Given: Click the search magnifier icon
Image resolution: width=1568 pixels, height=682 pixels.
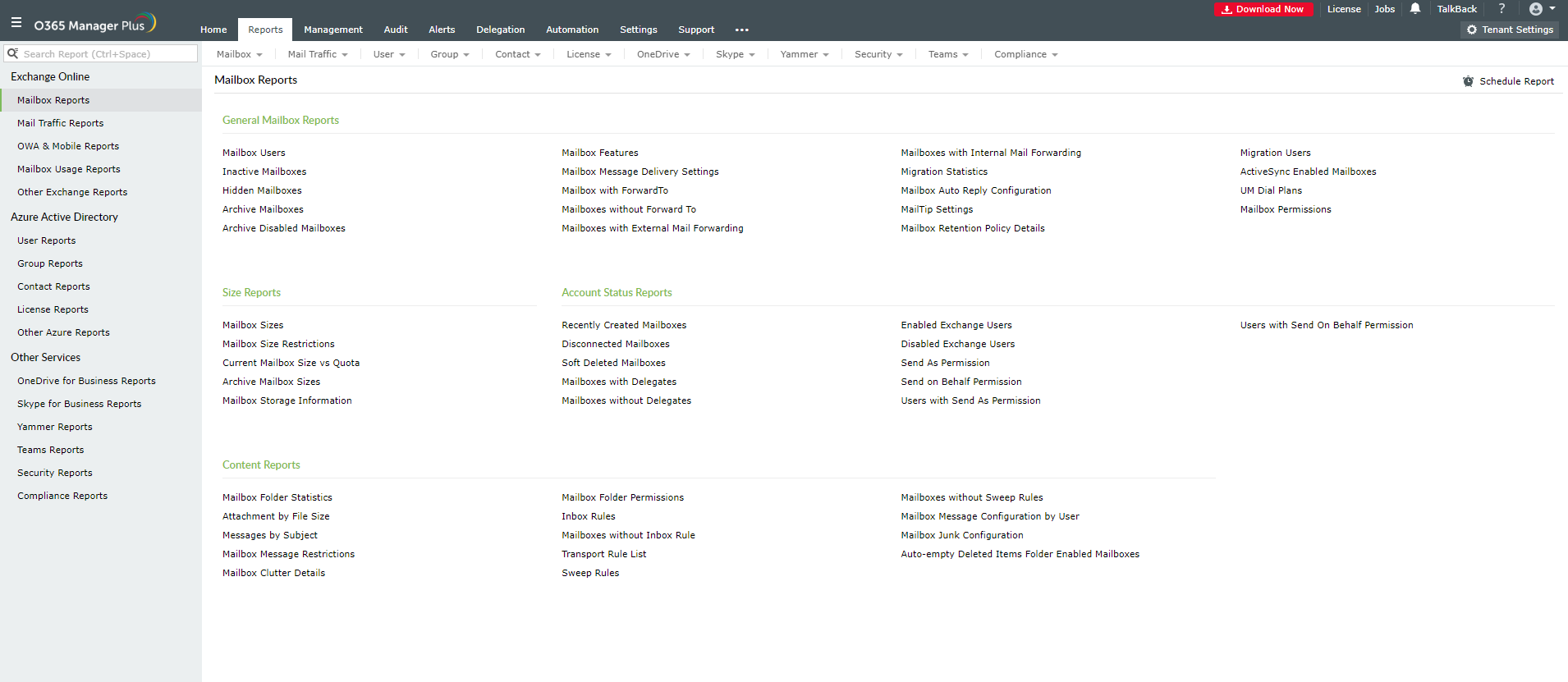Looking at the screenshot, I should click(12, 54).
